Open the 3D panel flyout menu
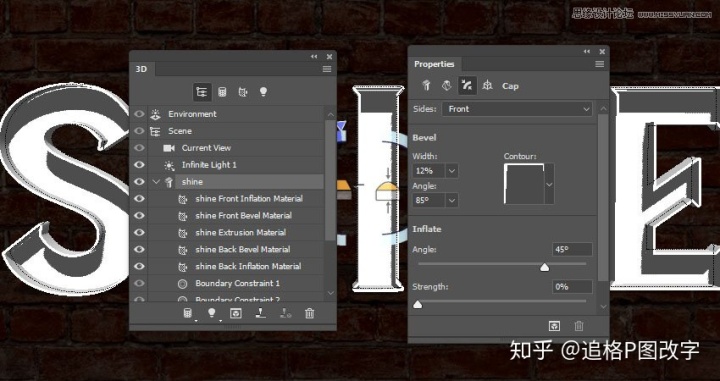Viewport: 720px width, 381px height. coord(327,69)
